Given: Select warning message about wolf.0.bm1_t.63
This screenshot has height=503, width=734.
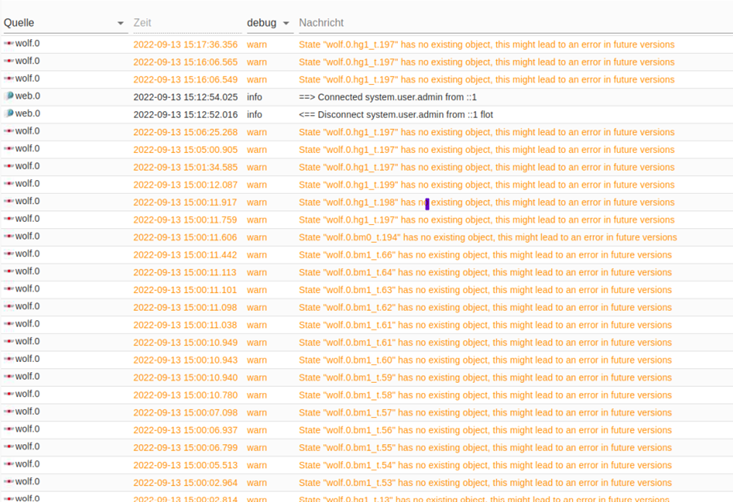Looking at the screenshot, I should click(x=485, y=290).
